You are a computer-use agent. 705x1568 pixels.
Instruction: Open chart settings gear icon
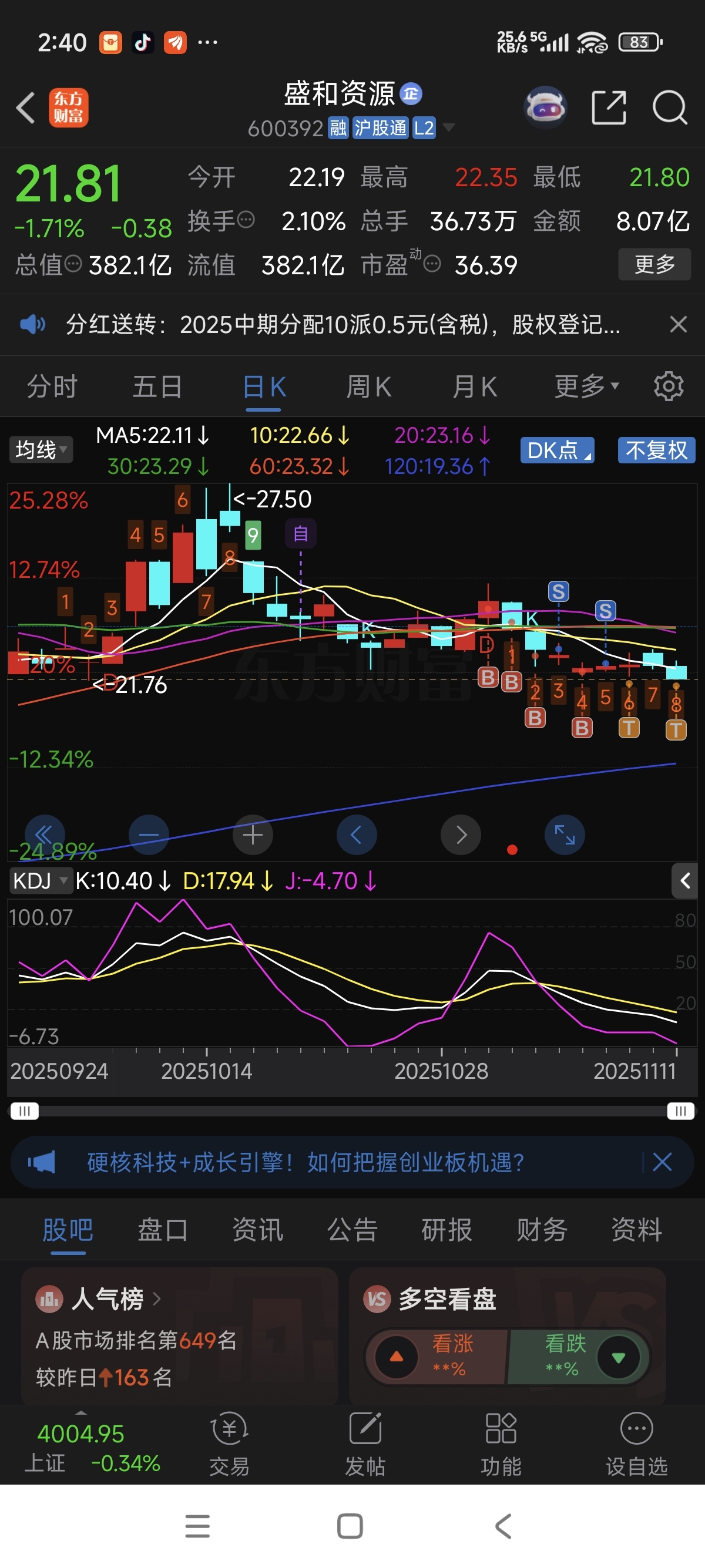click(x=669, y=386)
